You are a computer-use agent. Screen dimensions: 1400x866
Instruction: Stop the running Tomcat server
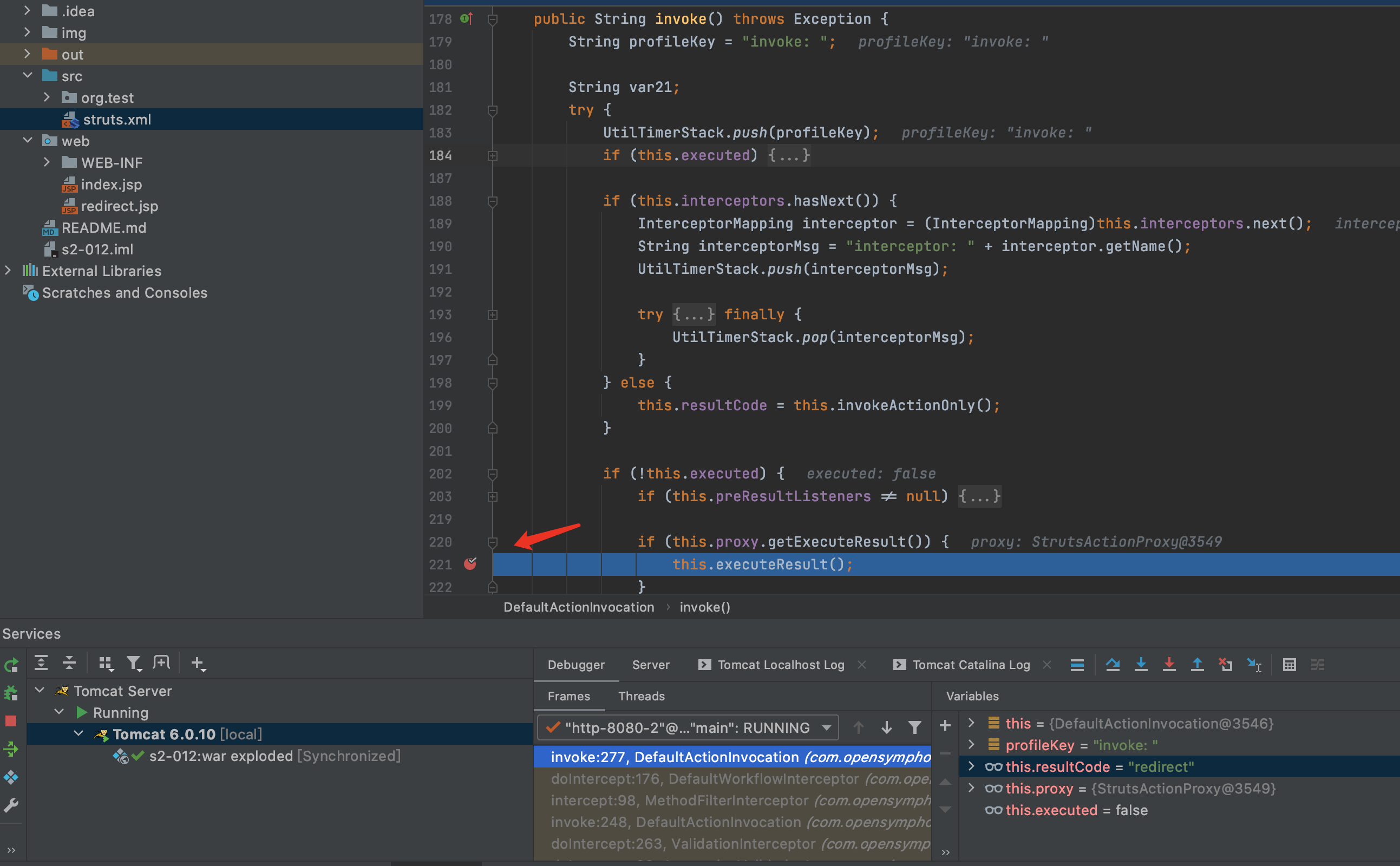coord(11,721)
